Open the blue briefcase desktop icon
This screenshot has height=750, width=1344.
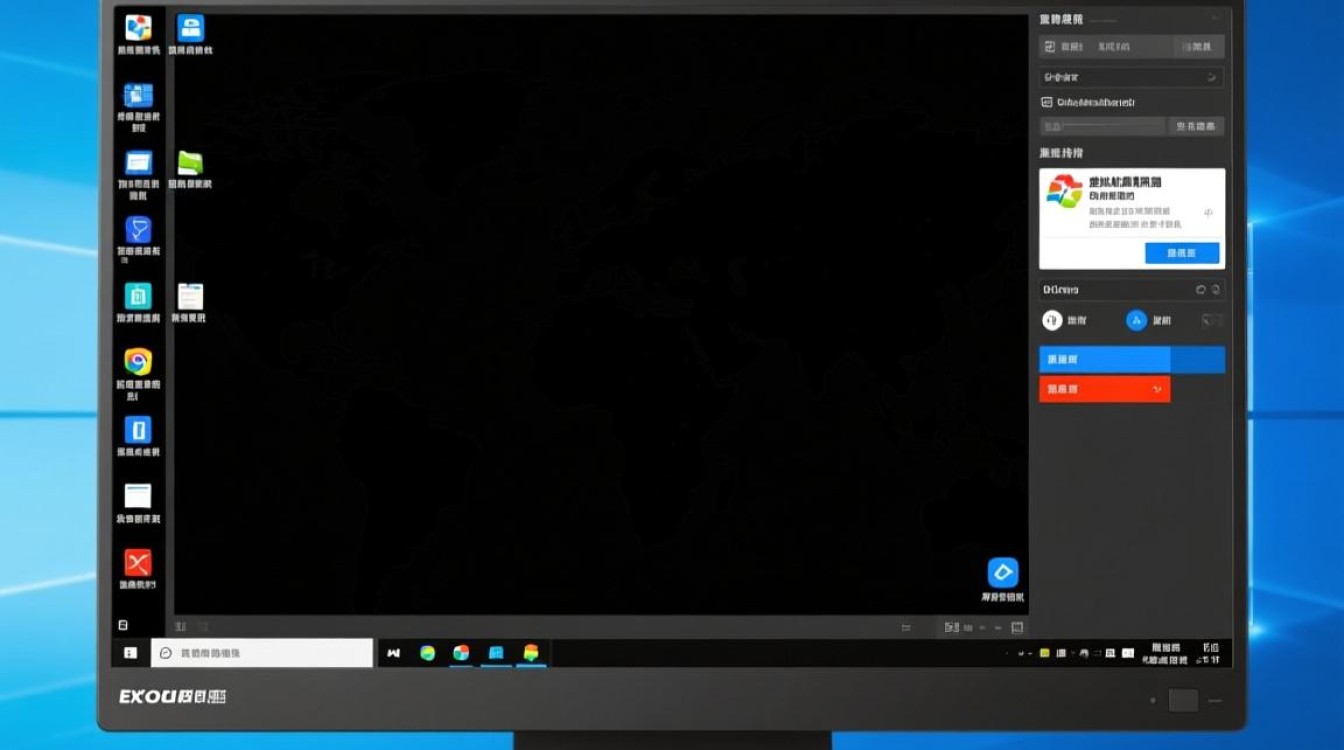(x=190, y=28)
